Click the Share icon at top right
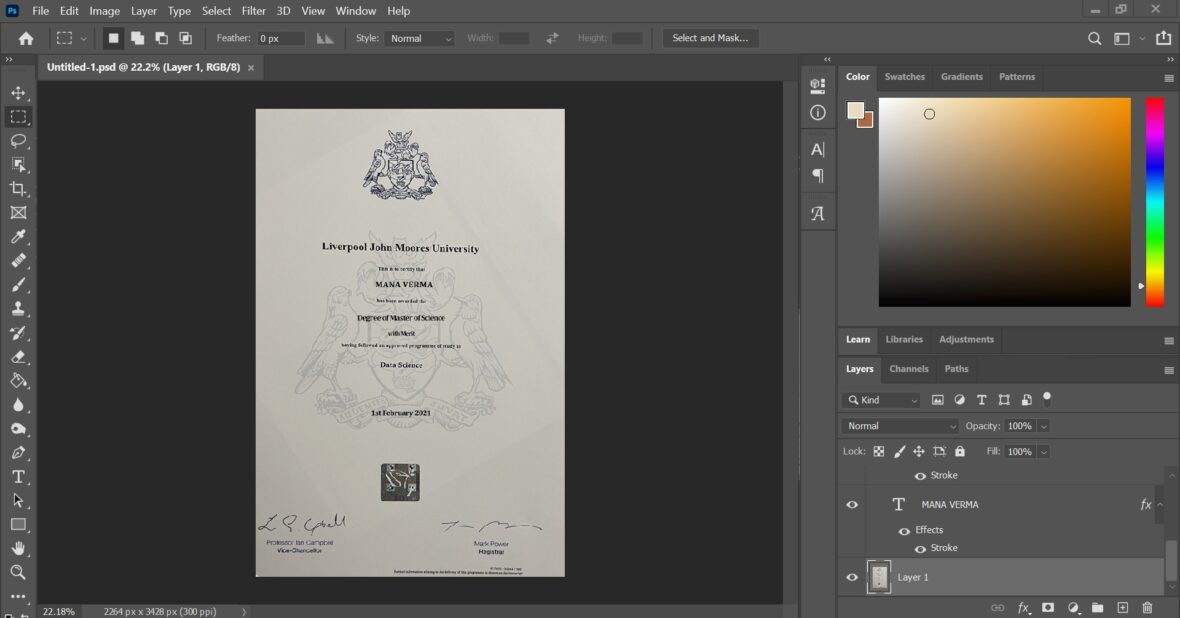The width and height of the screenshot is (1180, 618). (x=1163, y=38)
